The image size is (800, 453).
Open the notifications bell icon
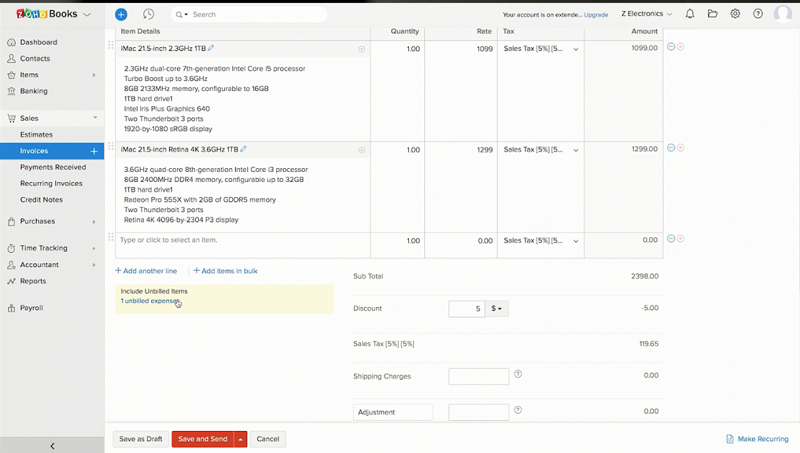click(690, 14)
